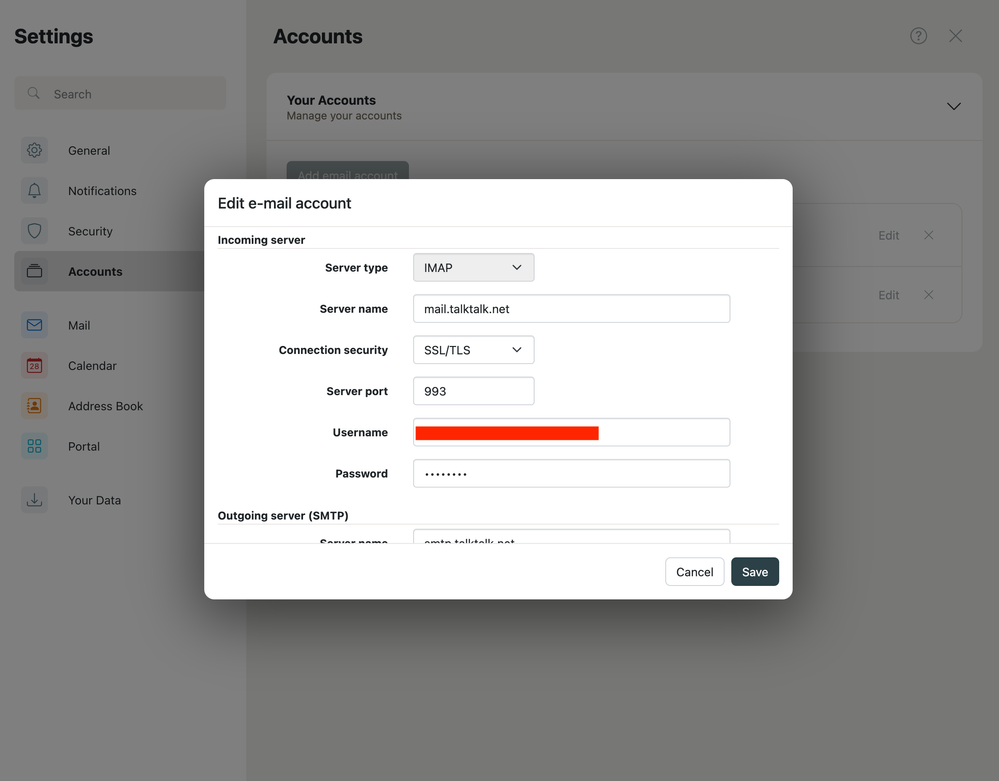Click the Address Book contact icon
This screenshot has height=781, width=999.
coord(35,406)
